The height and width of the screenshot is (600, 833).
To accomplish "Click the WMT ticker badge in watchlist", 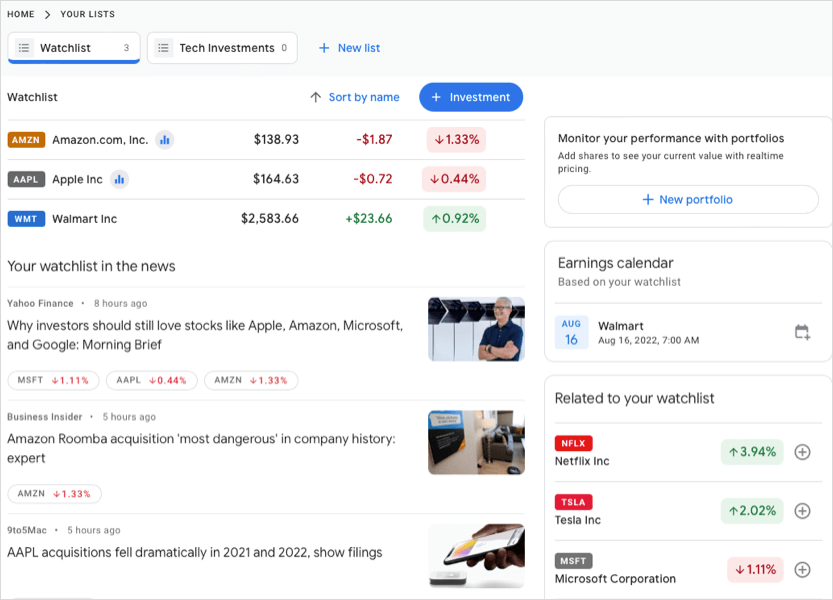I will tap(26, 219).
